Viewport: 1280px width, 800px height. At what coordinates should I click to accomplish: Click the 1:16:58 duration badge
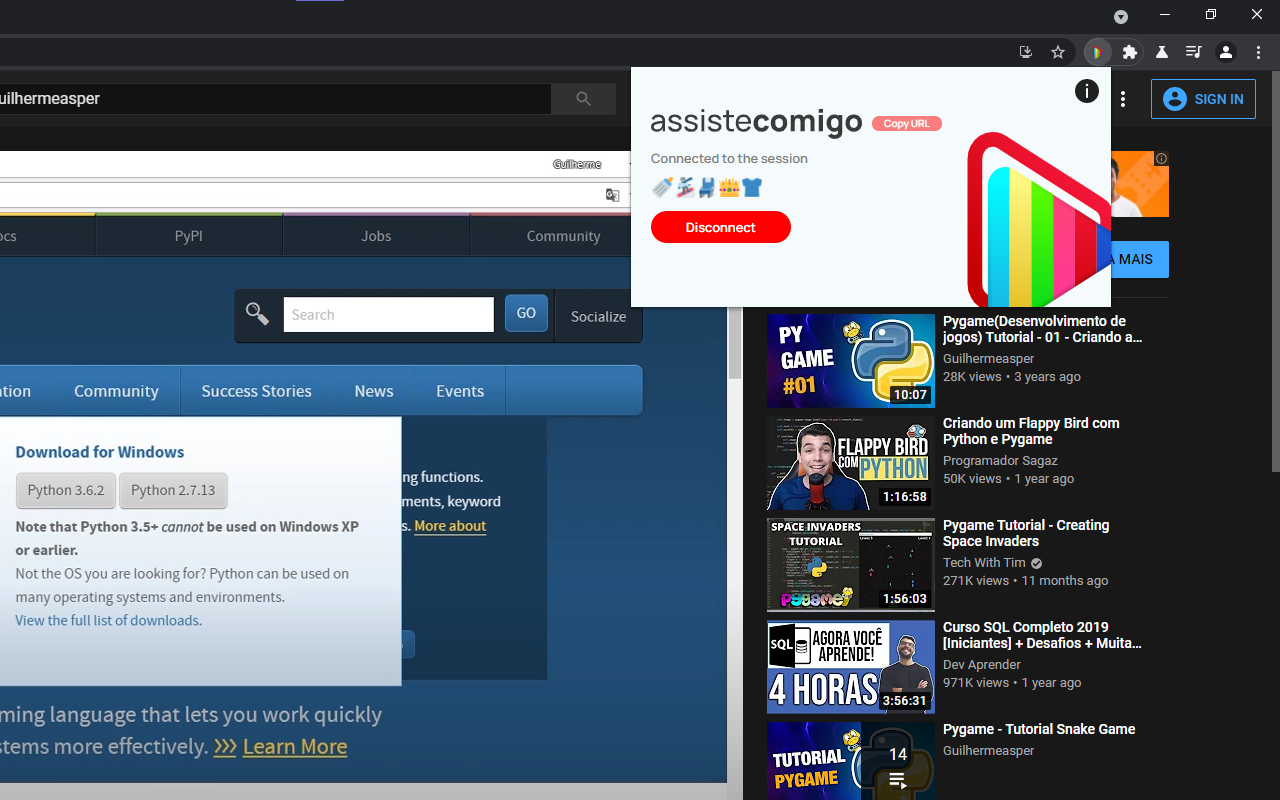pos(904,497)
